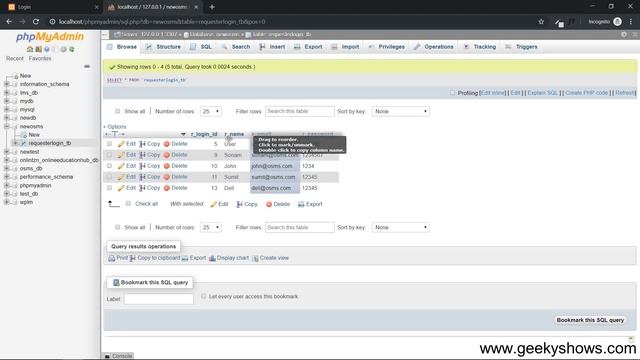Click the Create PHP code link
The height and width of the screenshot is (360, 640).
tap(587, 93)
